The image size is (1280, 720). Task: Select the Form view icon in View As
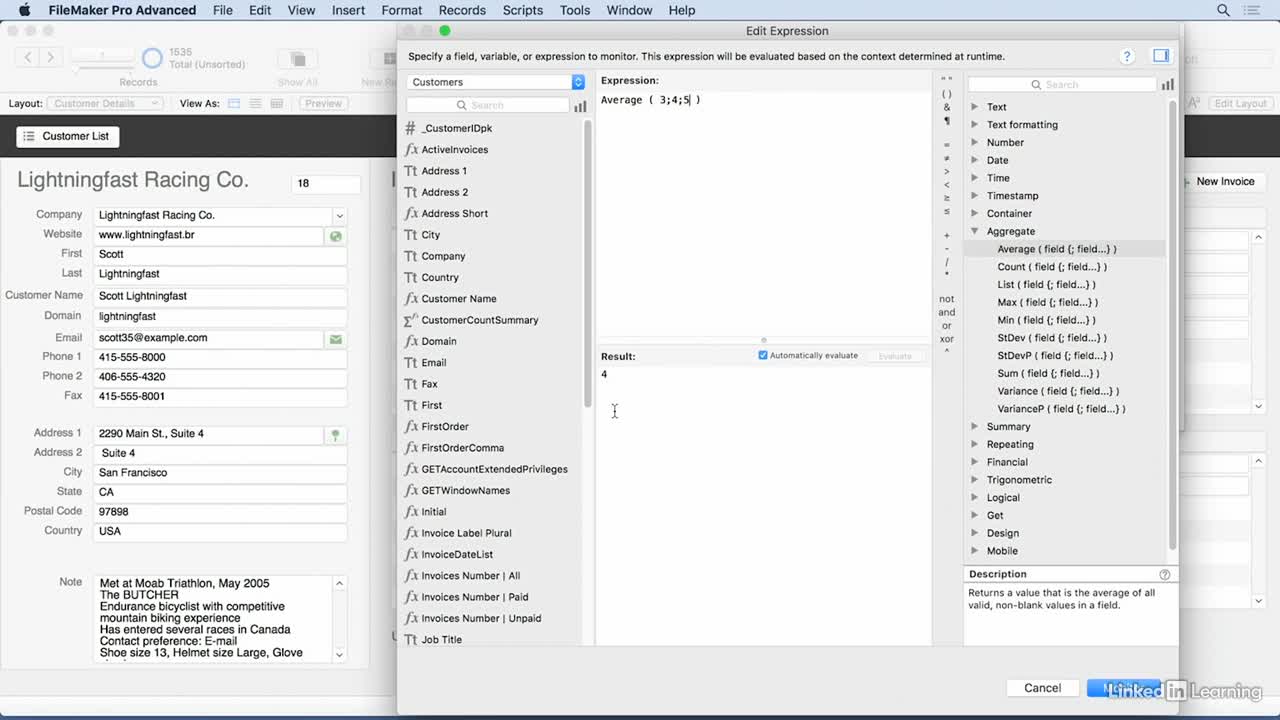(234, 103)
